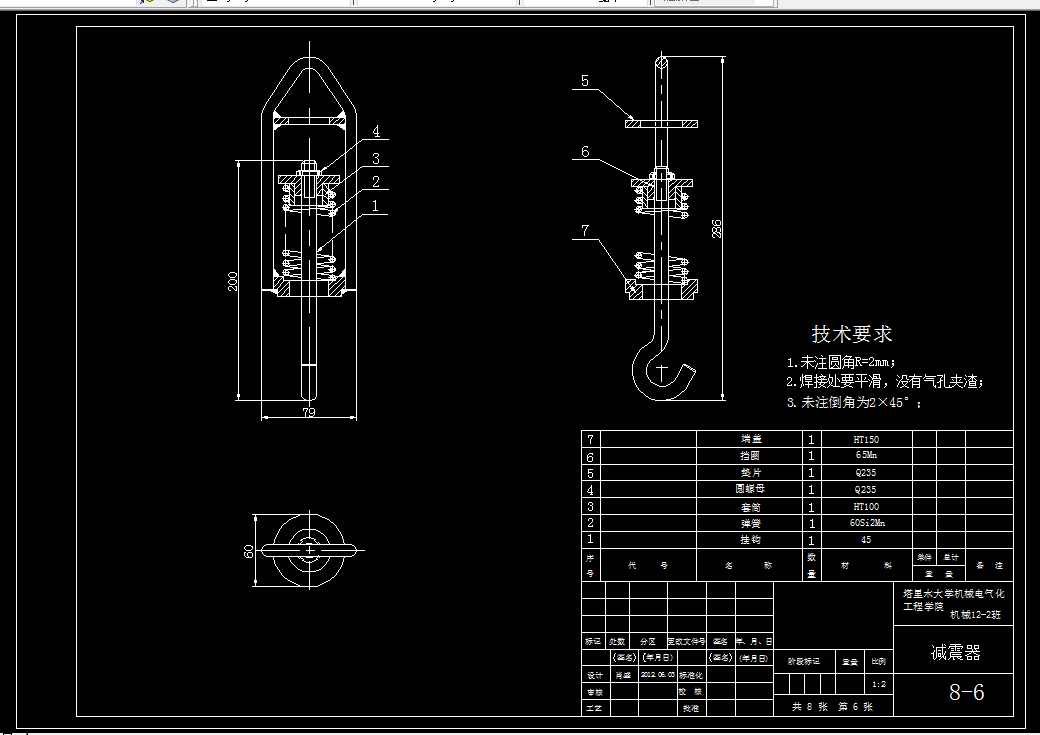This screenshot has width=1040, height=735.
Task: Click the Q235 material in row 4
Action: click(x=866, y=490)
